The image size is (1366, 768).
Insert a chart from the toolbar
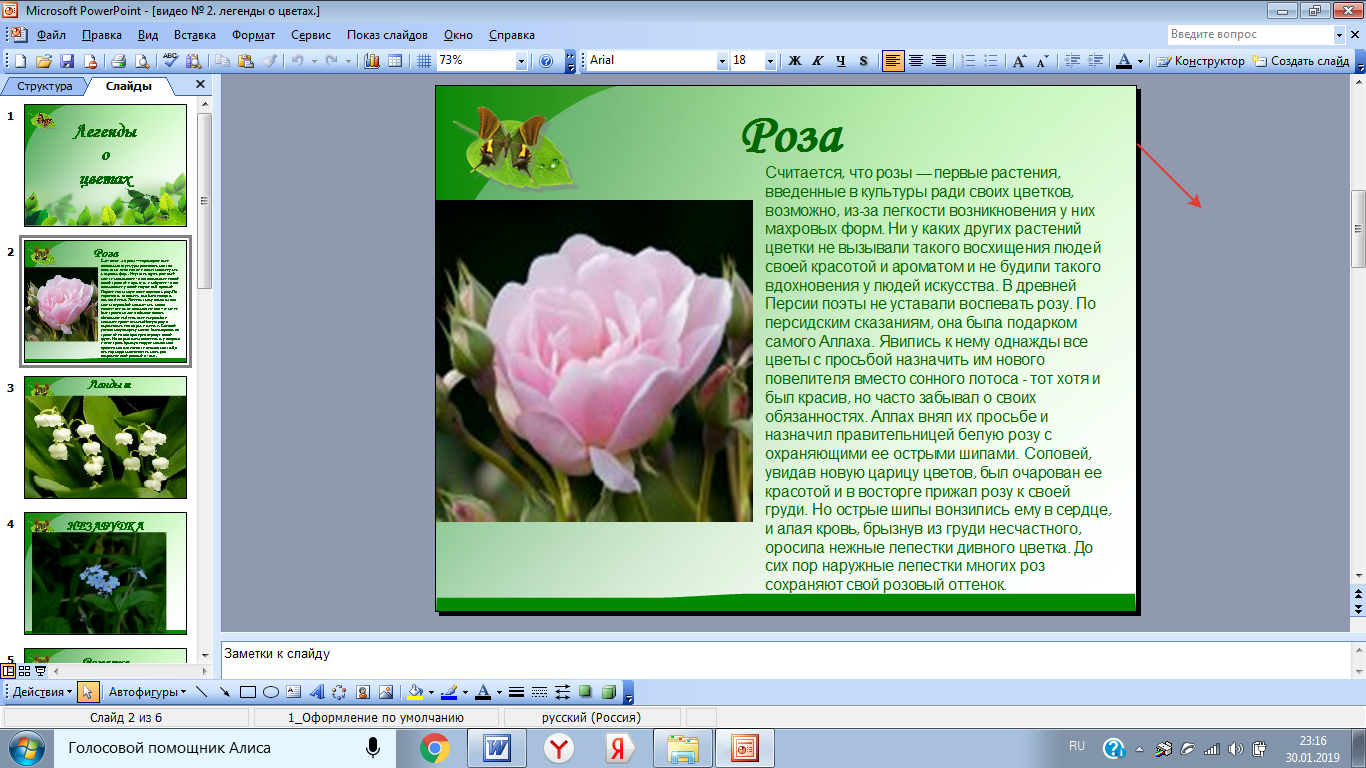coord(372,61)
